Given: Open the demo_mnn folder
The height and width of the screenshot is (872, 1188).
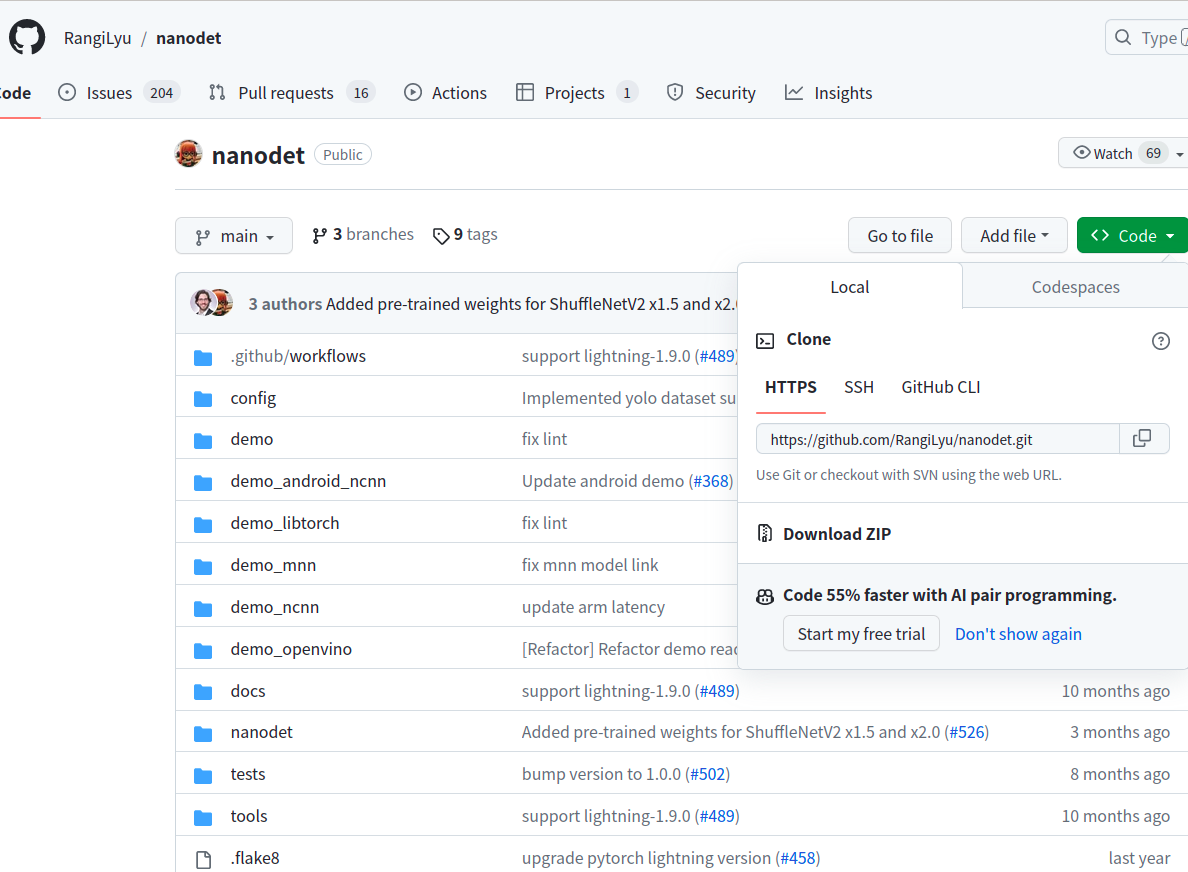Looking at the screenshot, I should [274, 565].
